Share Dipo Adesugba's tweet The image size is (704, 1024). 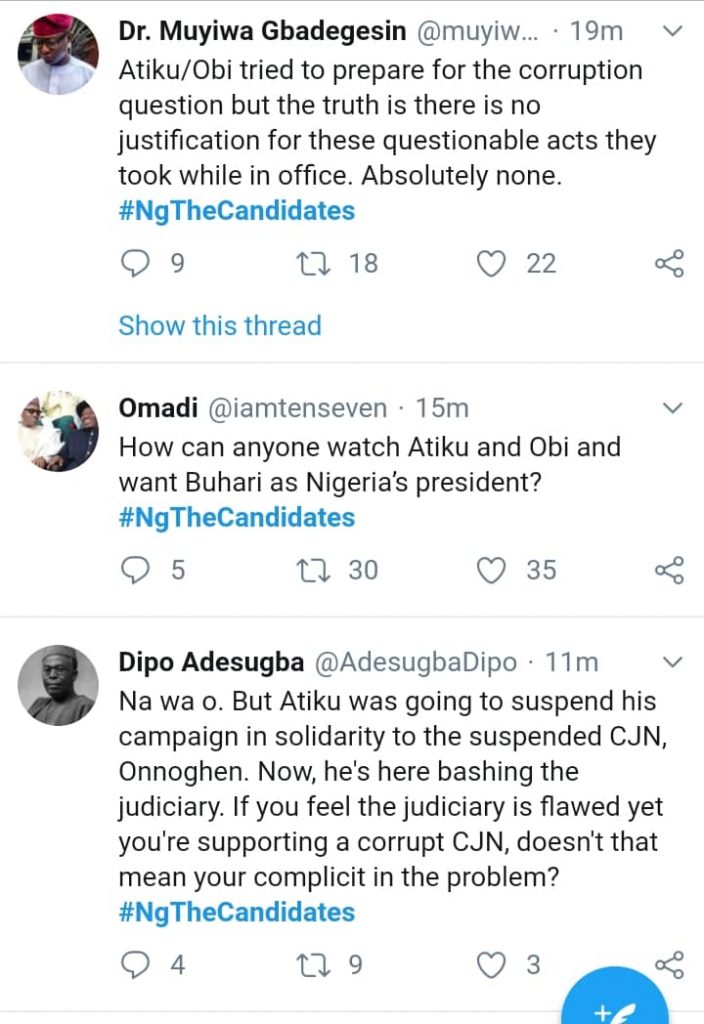tap(669, 965)
